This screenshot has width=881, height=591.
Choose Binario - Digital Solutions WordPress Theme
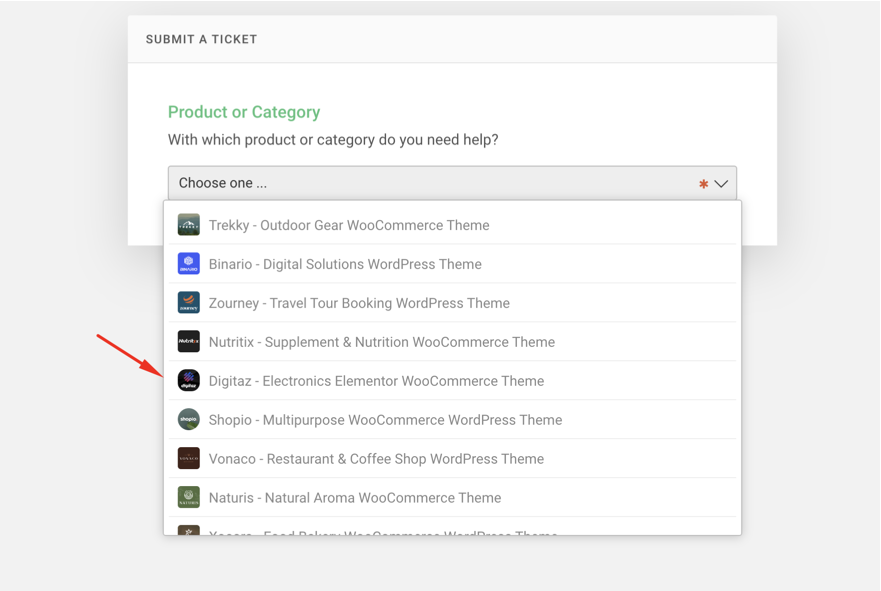[x=452, y=263]
